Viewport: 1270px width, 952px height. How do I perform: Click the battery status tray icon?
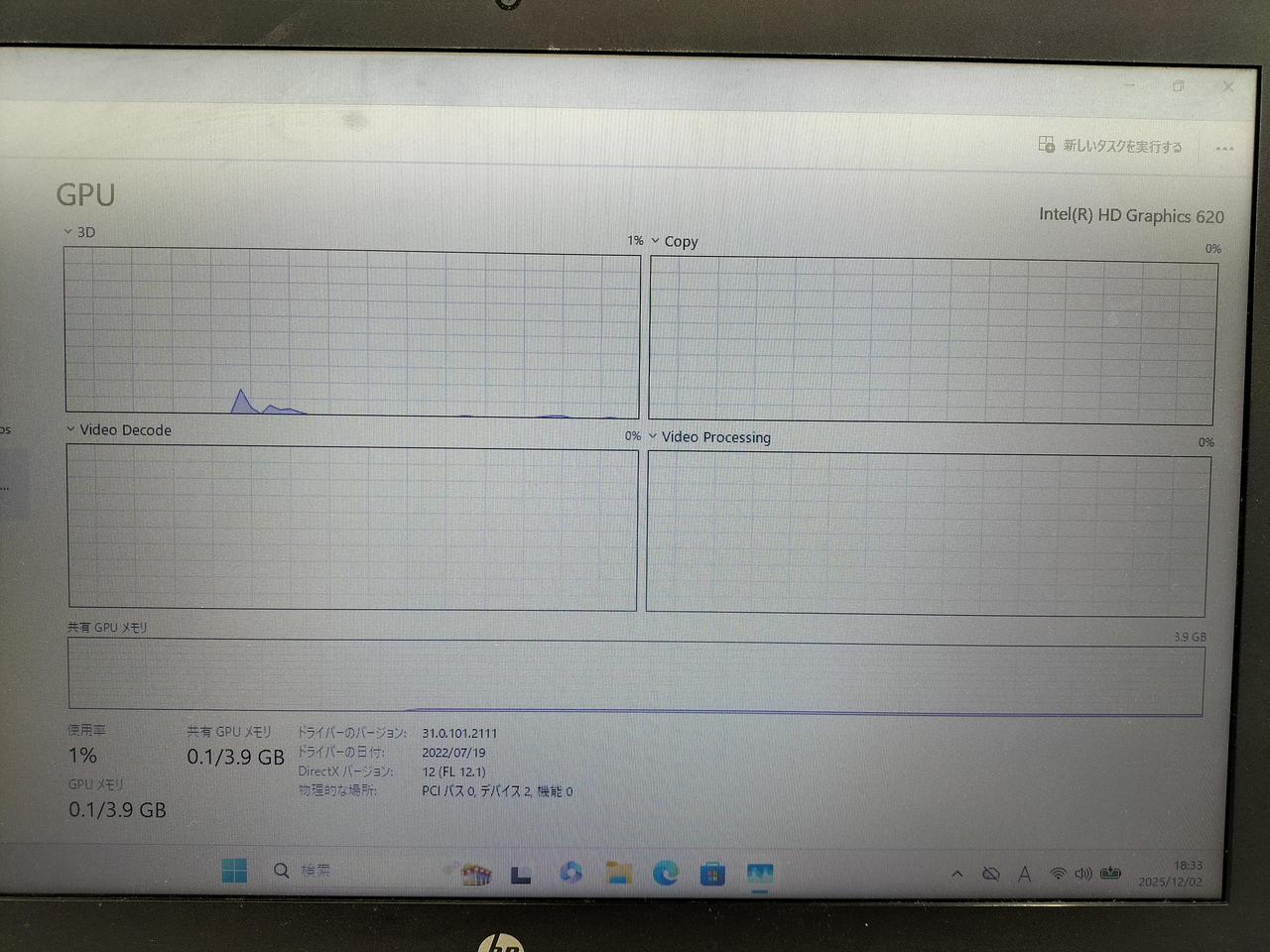tap(1110, 874)
